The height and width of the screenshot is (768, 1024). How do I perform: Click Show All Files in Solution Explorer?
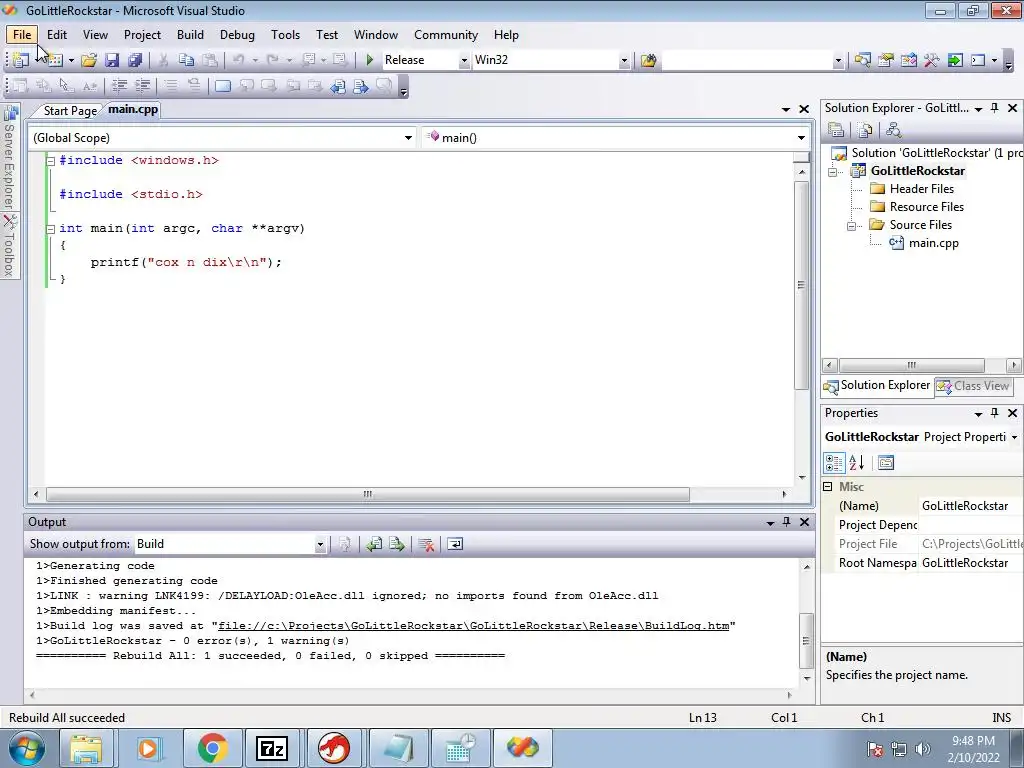point(865,130)
